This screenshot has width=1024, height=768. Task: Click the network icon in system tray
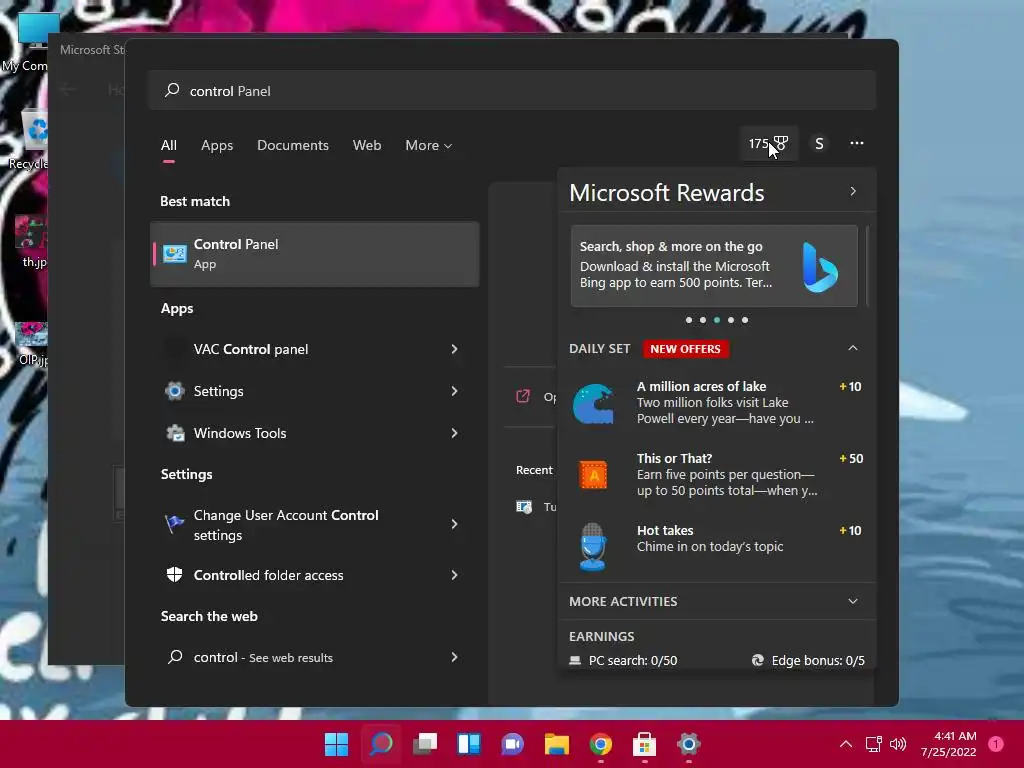pyautogui.click(x=873, y=744)
